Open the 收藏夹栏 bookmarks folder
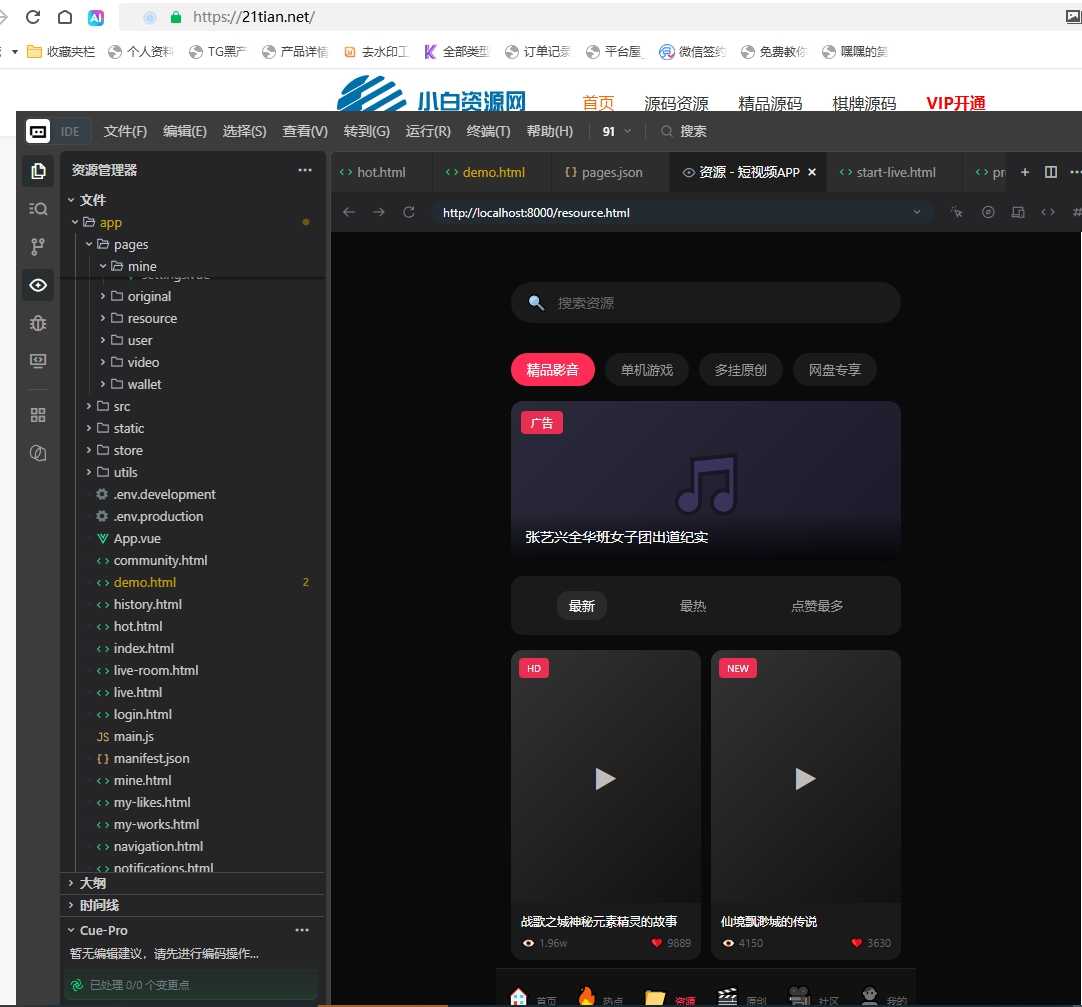 (61, 52)
